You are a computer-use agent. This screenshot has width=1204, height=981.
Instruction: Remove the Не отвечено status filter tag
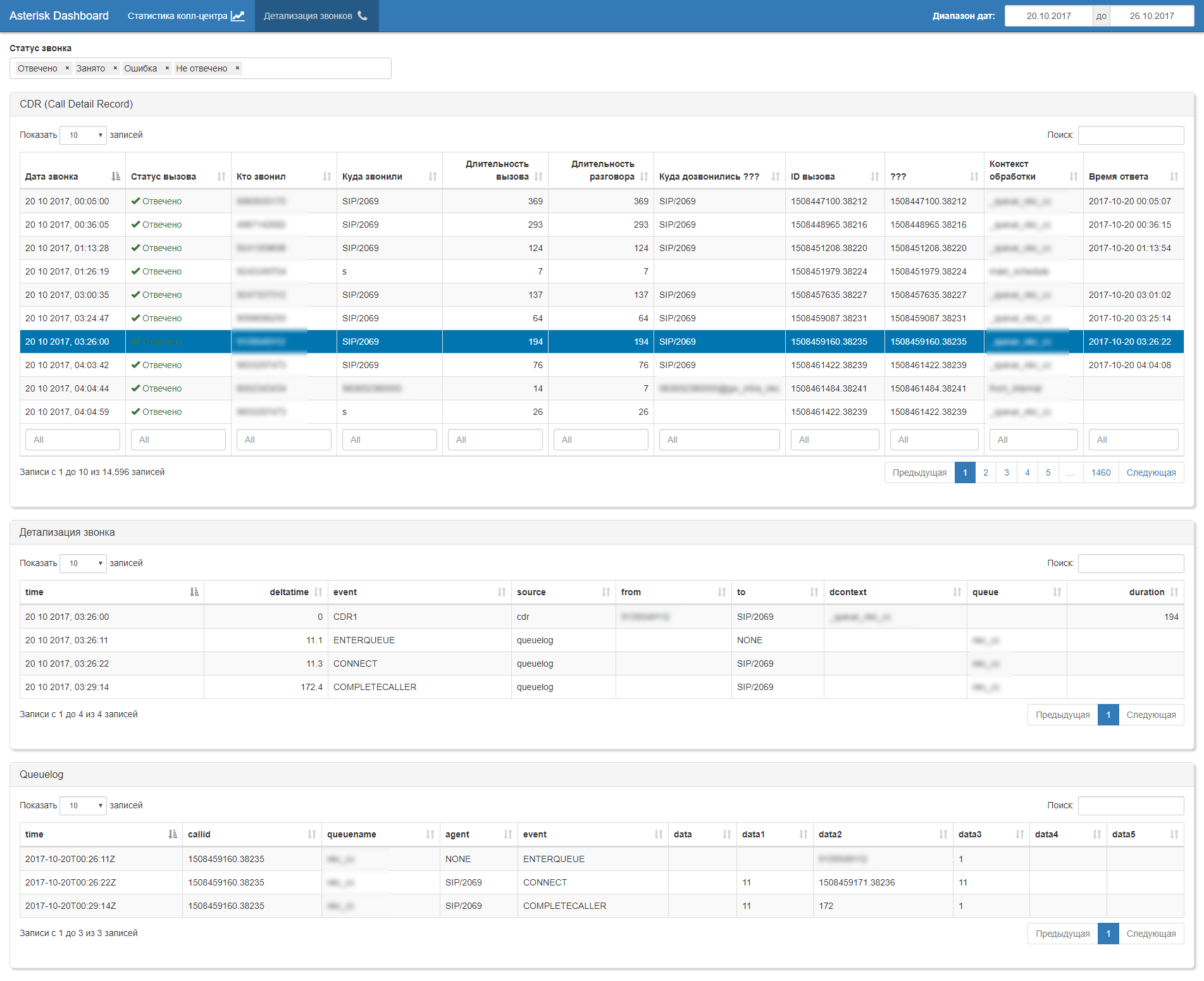coord(237,68)
